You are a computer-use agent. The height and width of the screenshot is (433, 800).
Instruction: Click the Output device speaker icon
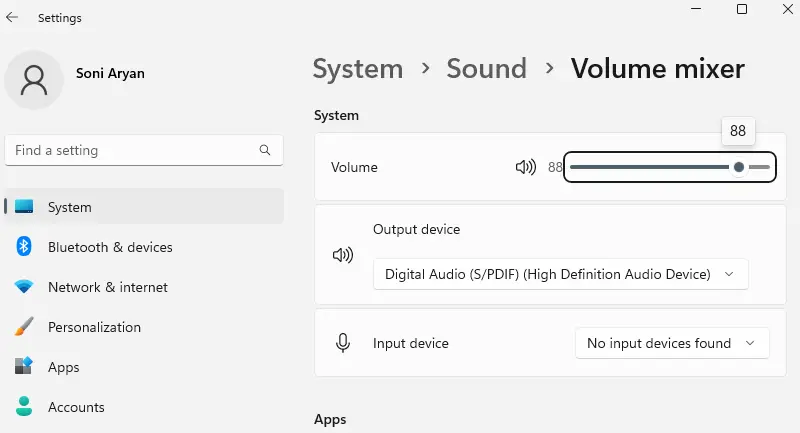click(x=342, y=255)
